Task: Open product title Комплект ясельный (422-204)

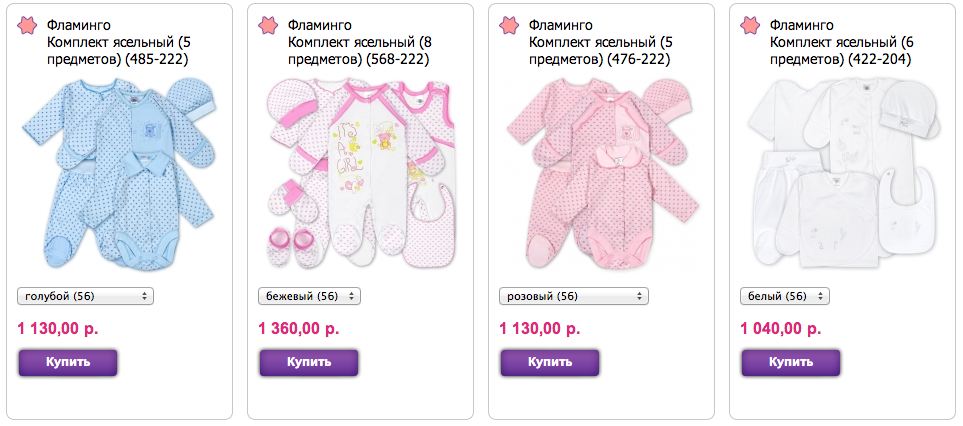Action: point(840,52)
